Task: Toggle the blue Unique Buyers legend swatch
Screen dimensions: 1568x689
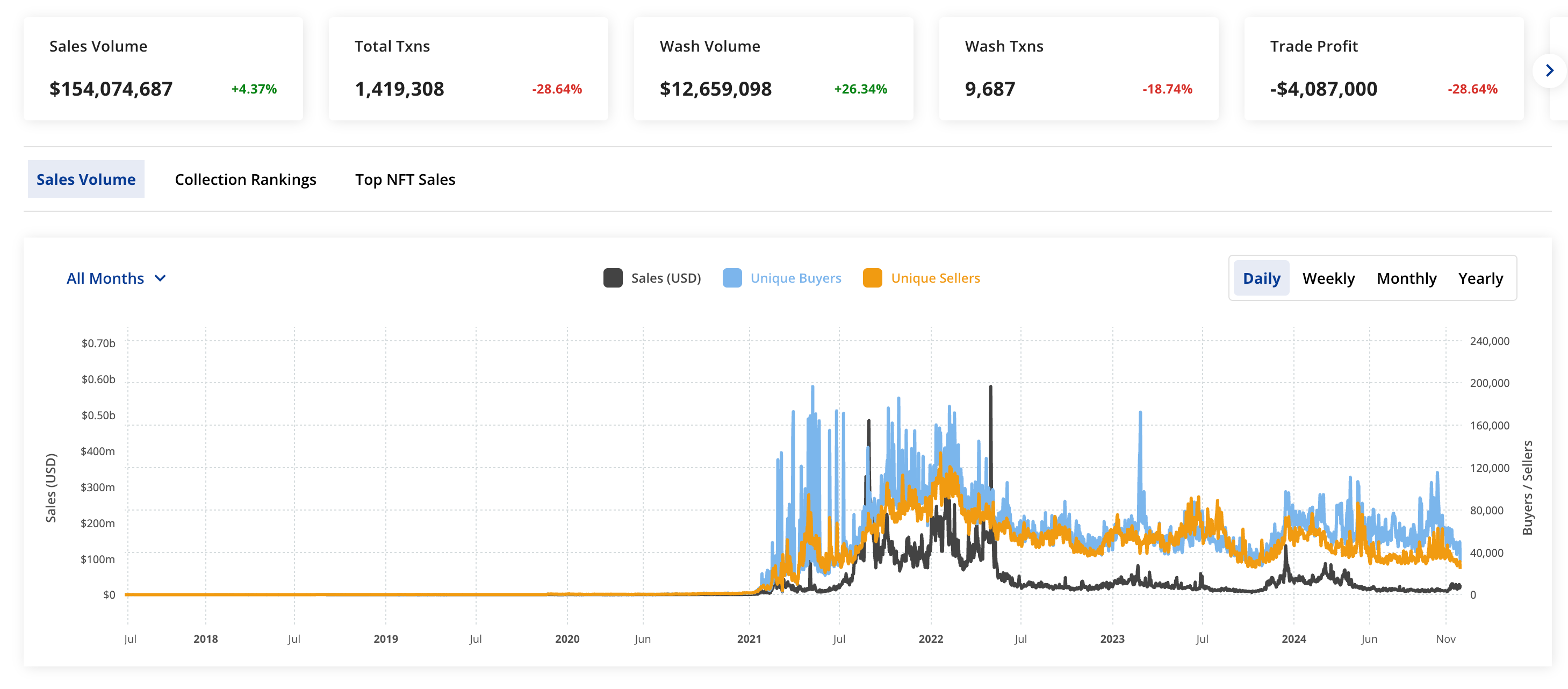Action: click(732, 278)
